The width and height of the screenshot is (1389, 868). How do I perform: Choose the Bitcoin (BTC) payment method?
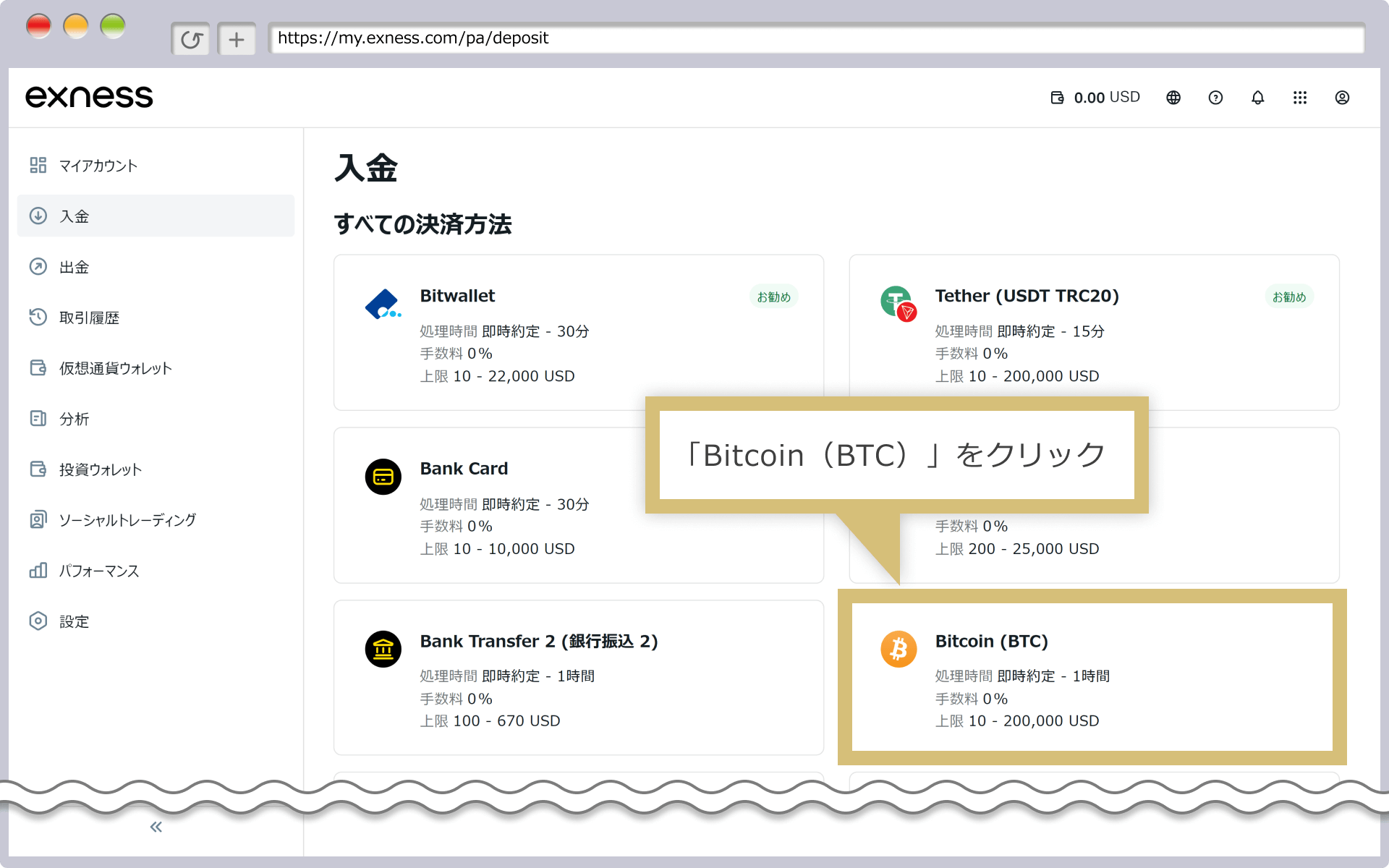[x=1092, y=677]
